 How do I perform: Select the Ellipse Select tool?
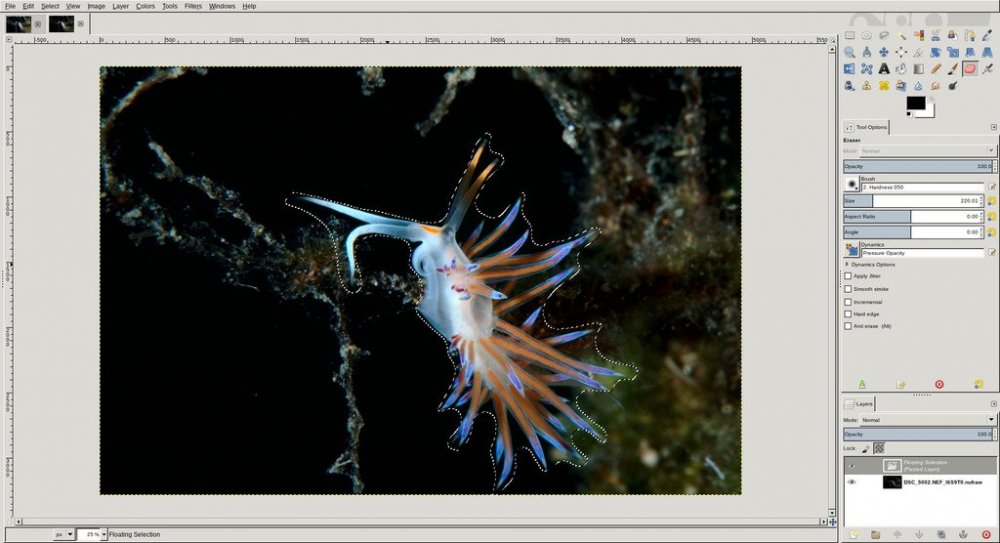pyautogui.click(x=867, y=35)
